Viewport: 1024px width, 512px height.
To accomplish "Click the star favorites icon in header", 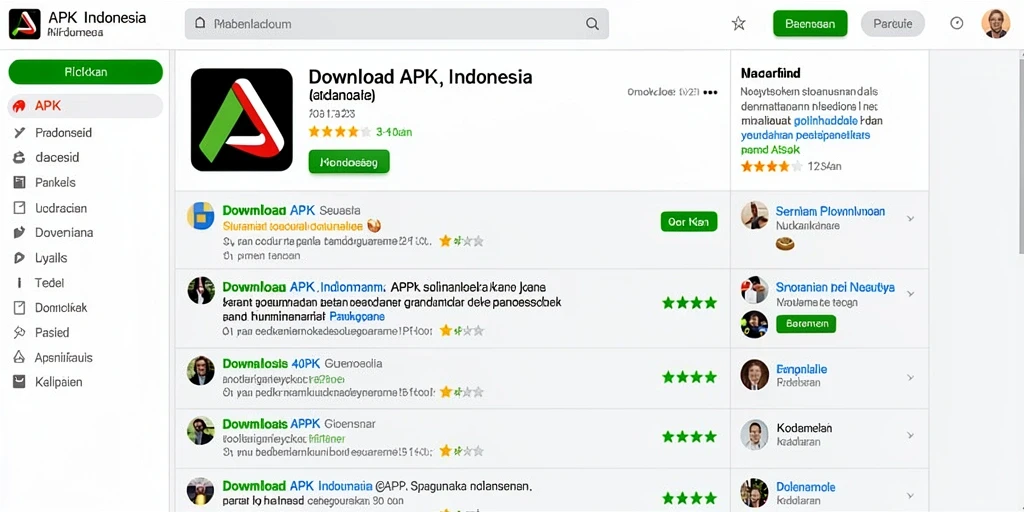I will [739, 24].
